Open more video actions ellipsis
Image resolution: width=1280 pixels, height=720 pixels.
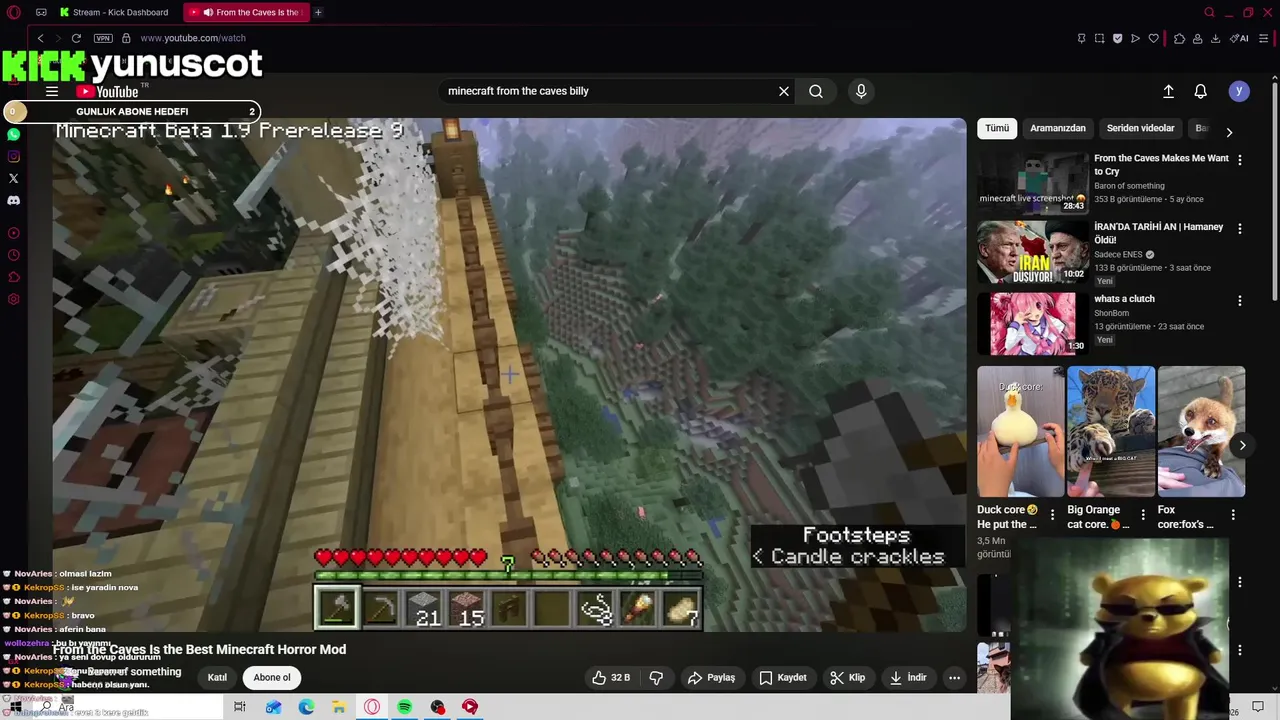click(954, 678)
